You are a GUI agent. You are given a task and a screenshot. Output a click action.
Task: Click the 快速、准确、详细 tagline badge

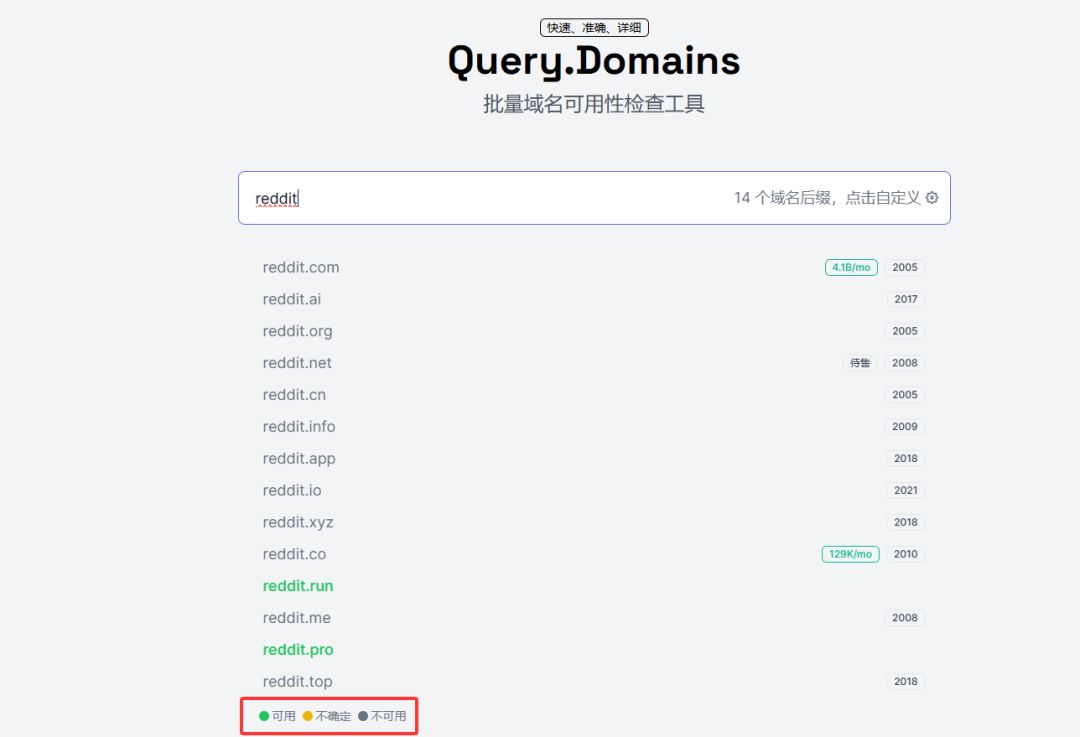pyautogui.click(x=594, y=28)
